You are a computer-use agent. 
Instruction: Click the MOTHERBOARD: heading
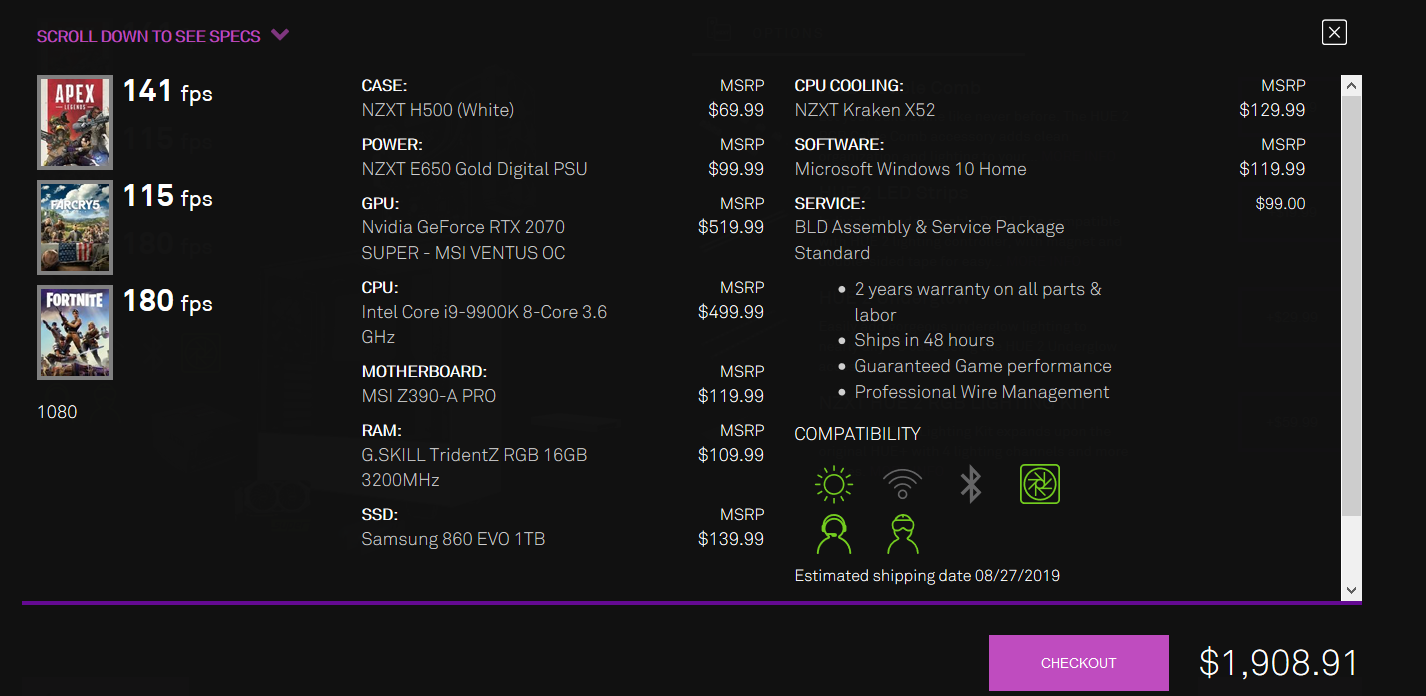(x=424, y=372)
